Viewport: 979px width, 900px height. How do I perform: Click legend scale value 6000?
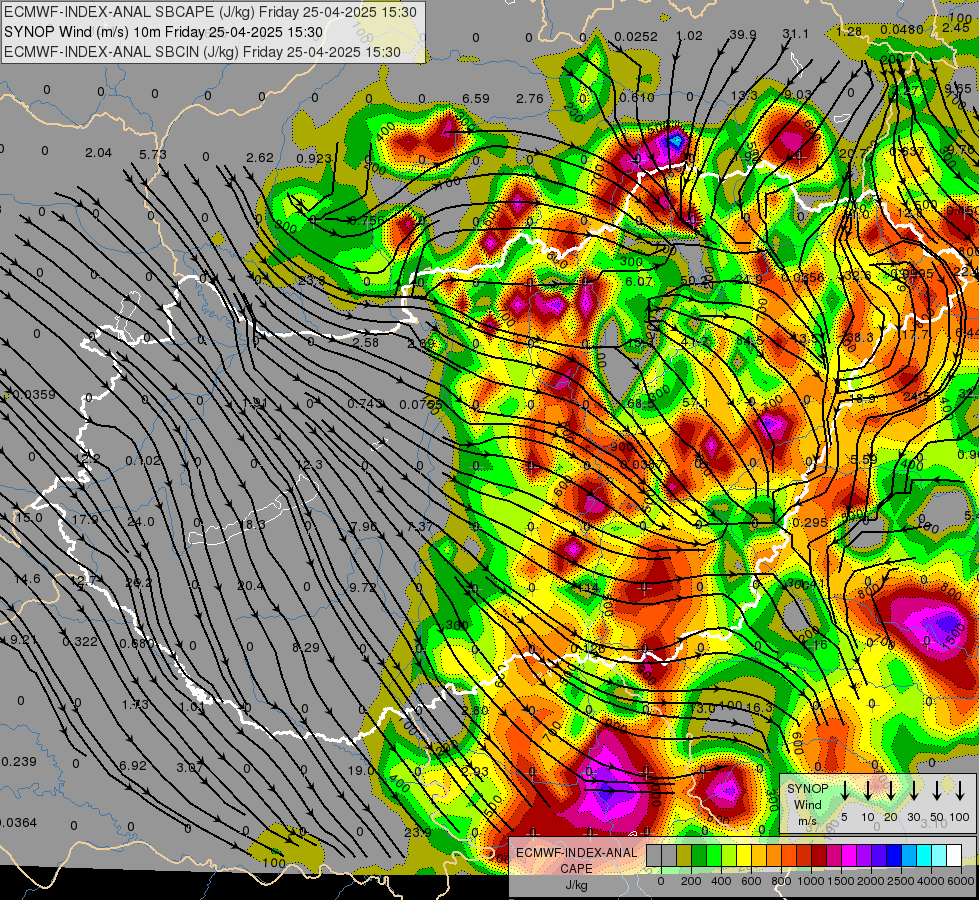pos(961,881)
